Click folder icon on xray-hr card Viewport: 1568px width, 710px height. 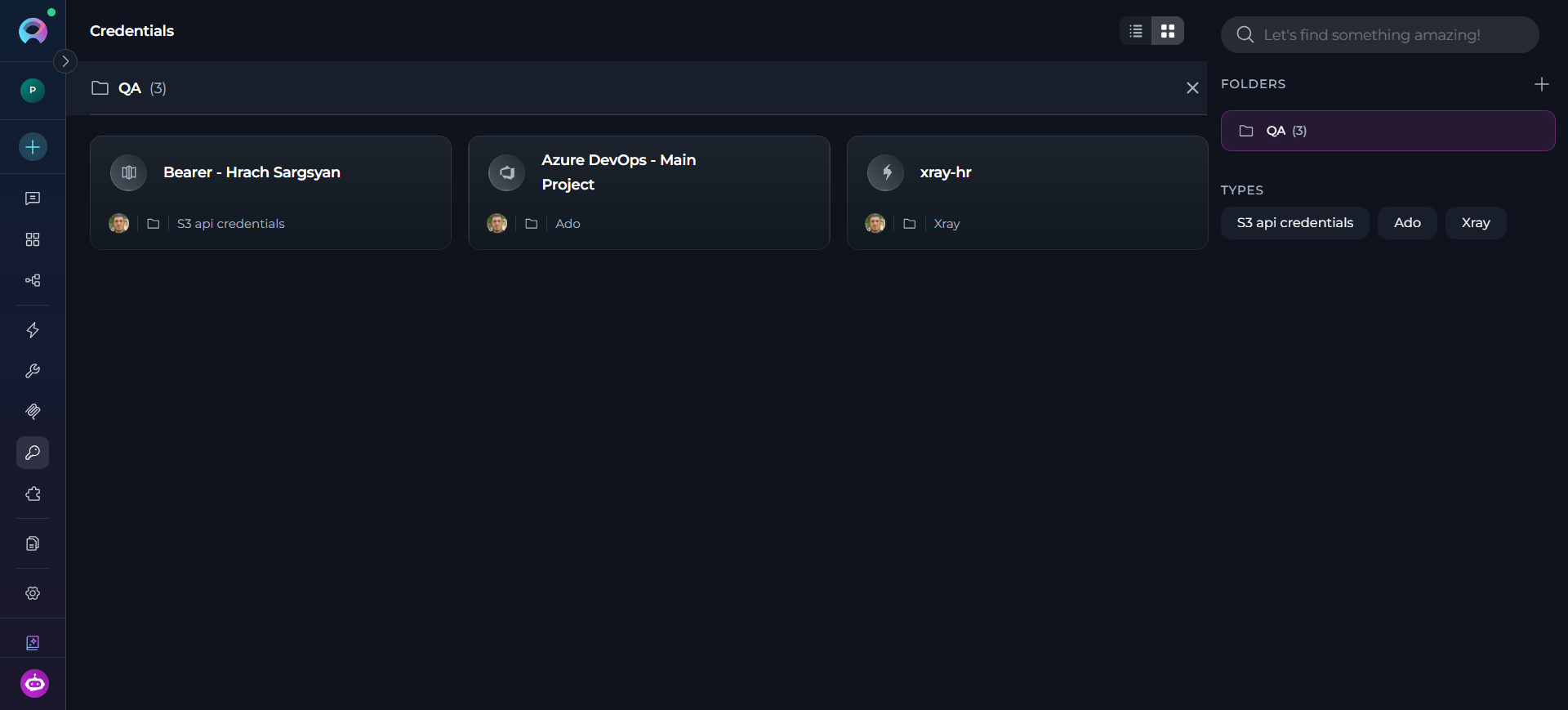[x=909, y=224]
